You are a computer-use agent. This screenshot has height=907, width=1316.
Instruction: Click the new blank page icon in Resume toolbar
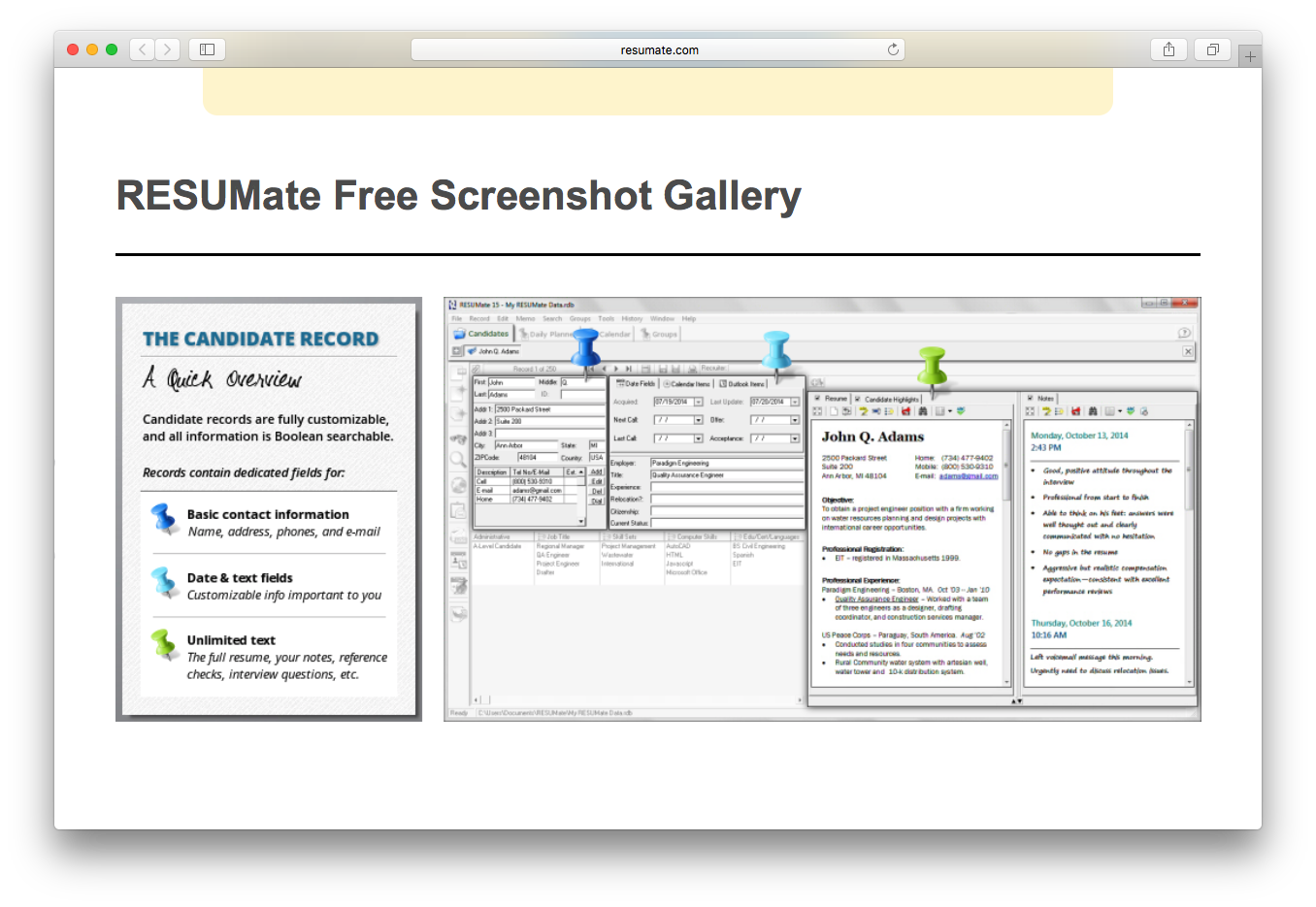833,411
